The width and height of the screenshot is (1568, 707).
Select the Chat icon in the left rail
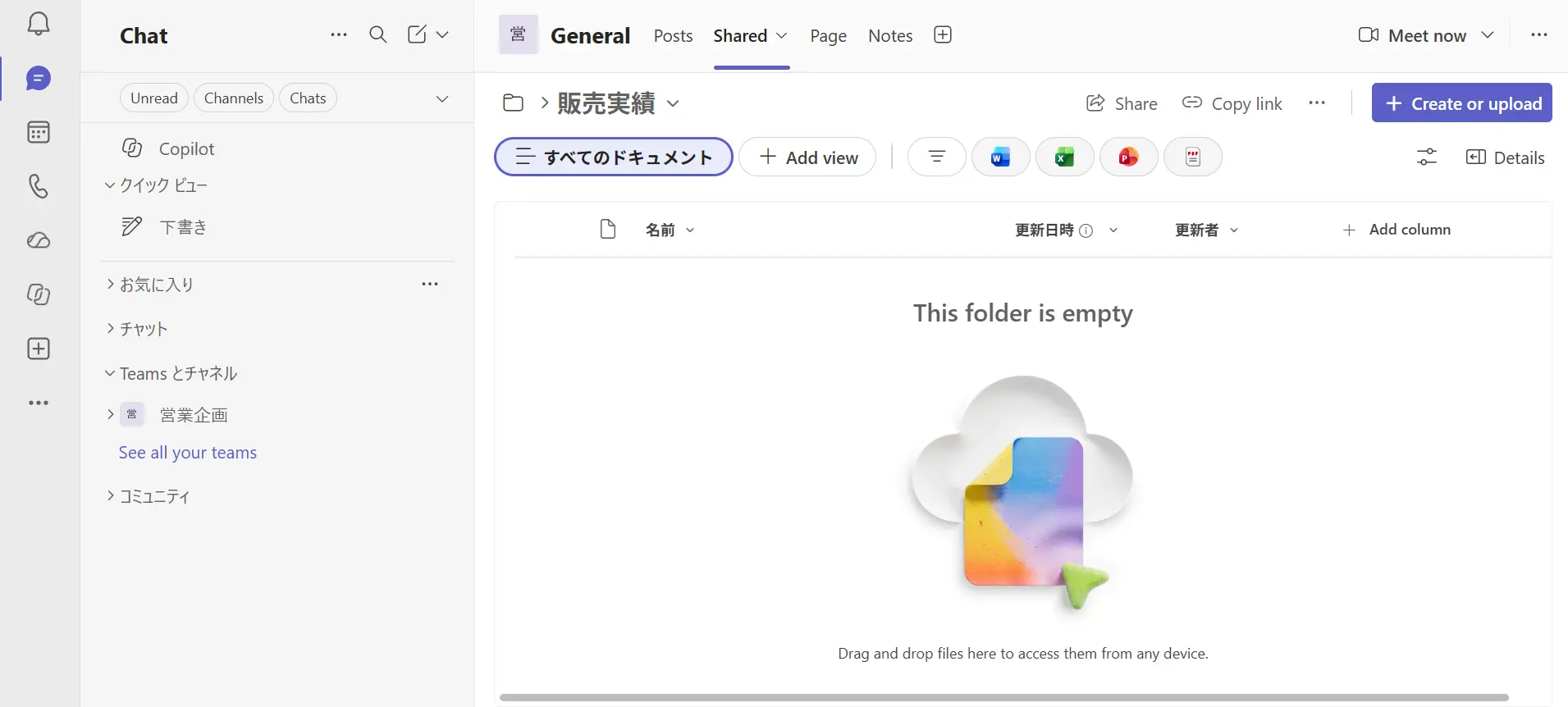pyautogui.click(x=39, y=78)
